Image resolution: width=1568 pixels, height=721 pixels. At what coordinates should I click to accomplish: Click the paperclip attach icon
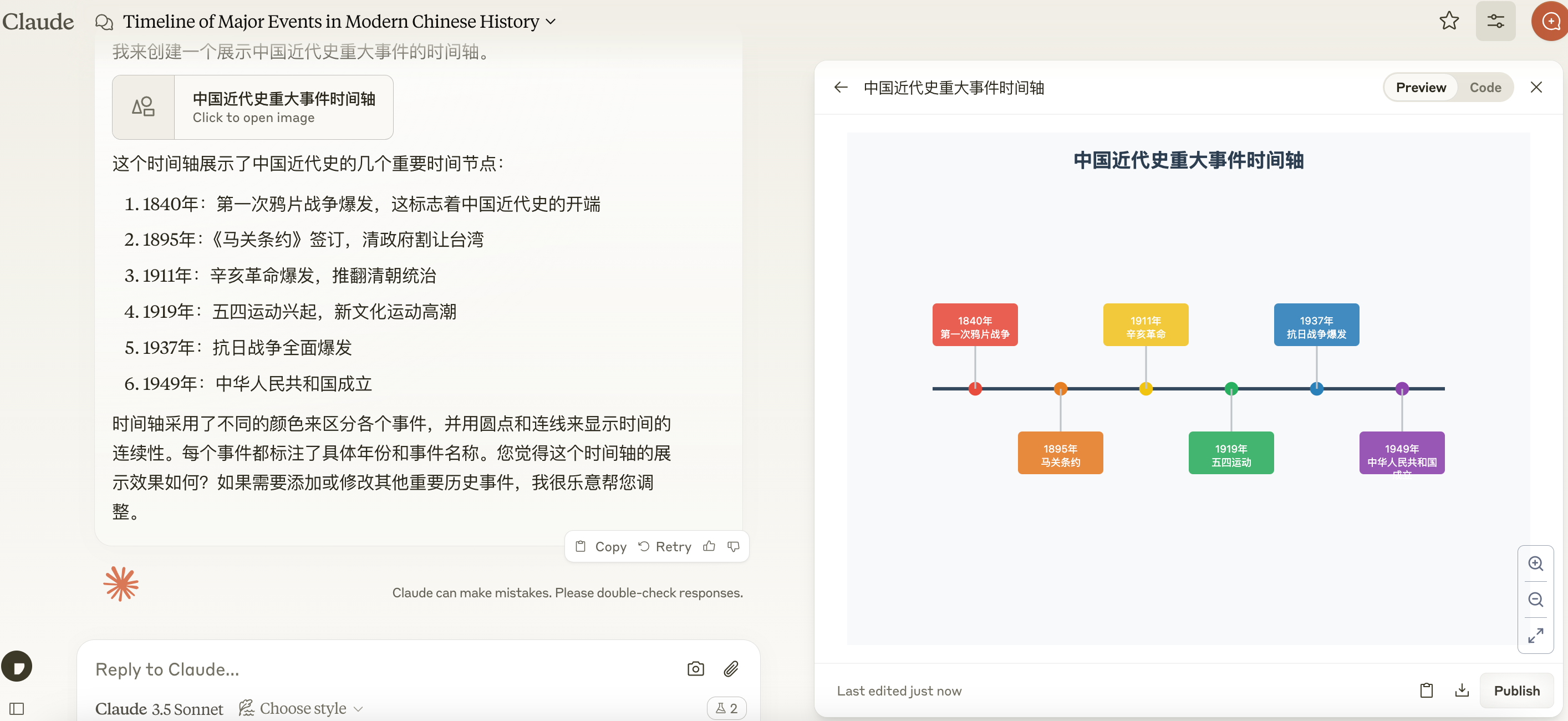click(730, 669)
